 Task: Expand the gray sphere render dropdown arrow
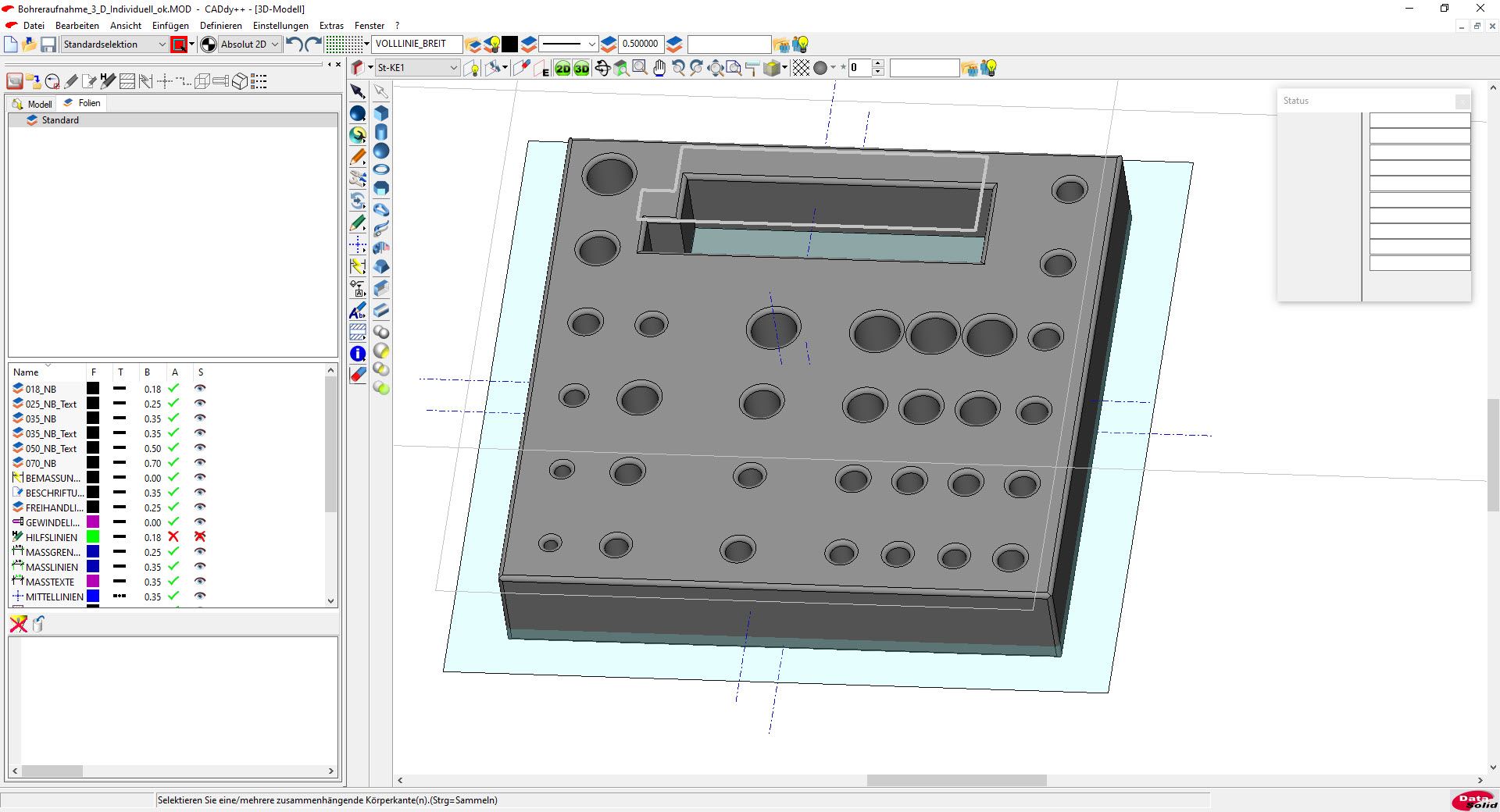pos(833,68)
